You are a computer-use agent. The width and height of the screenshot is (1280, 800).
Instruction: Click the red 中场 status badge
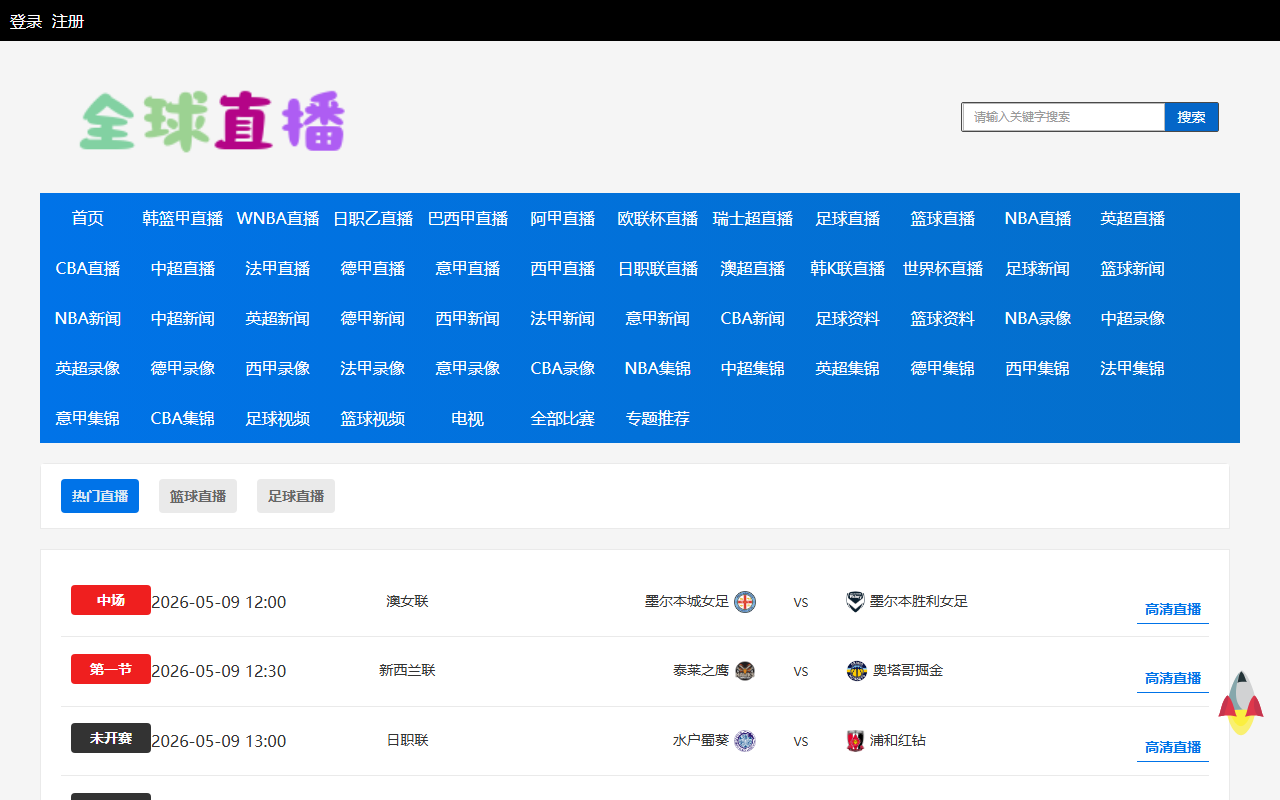pyautogui.click(x=111, y=600)
